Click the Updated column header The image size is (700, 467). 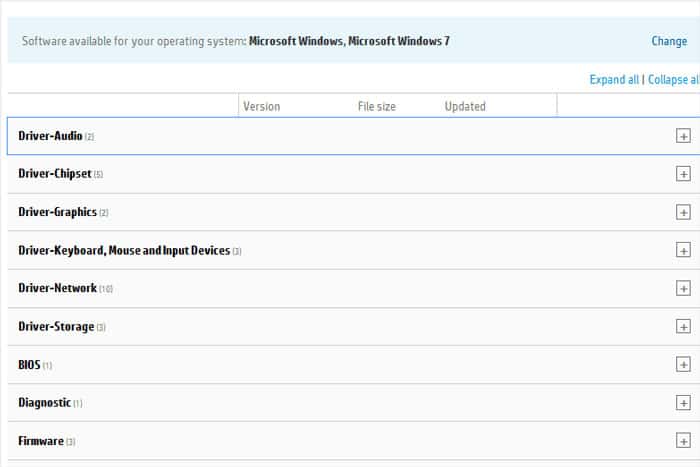pos(465,106)
